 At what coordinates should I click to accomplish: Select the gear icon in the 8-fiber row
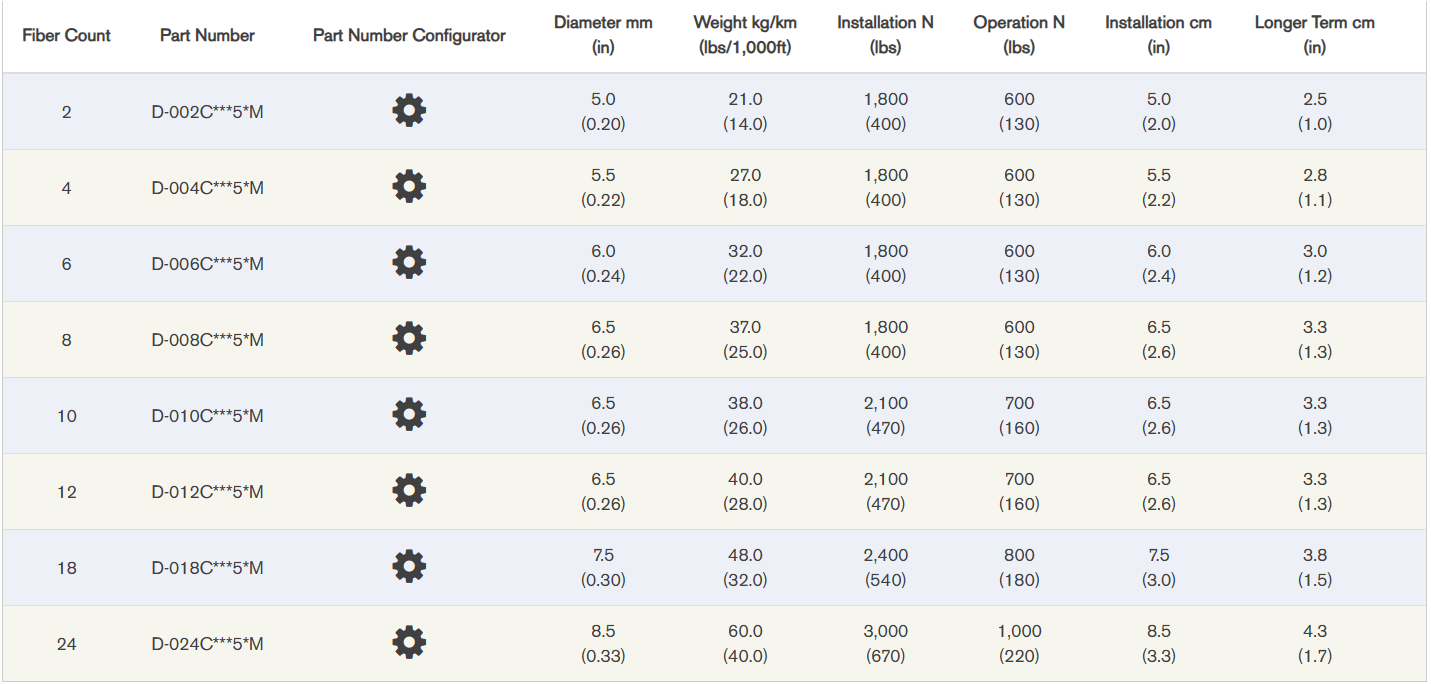(x=409, y=339)
